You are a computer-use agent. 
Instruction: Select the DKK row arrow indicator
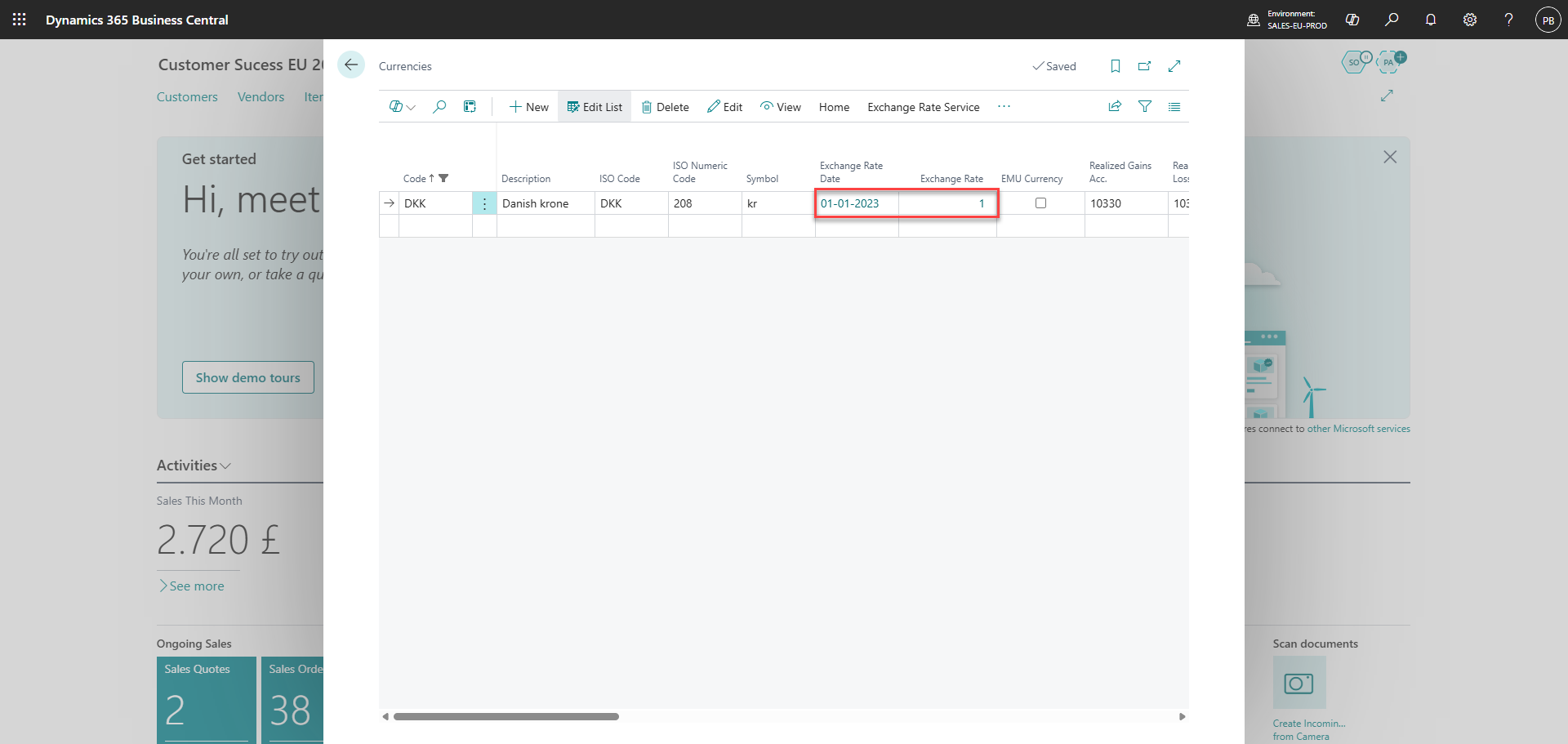390,203
